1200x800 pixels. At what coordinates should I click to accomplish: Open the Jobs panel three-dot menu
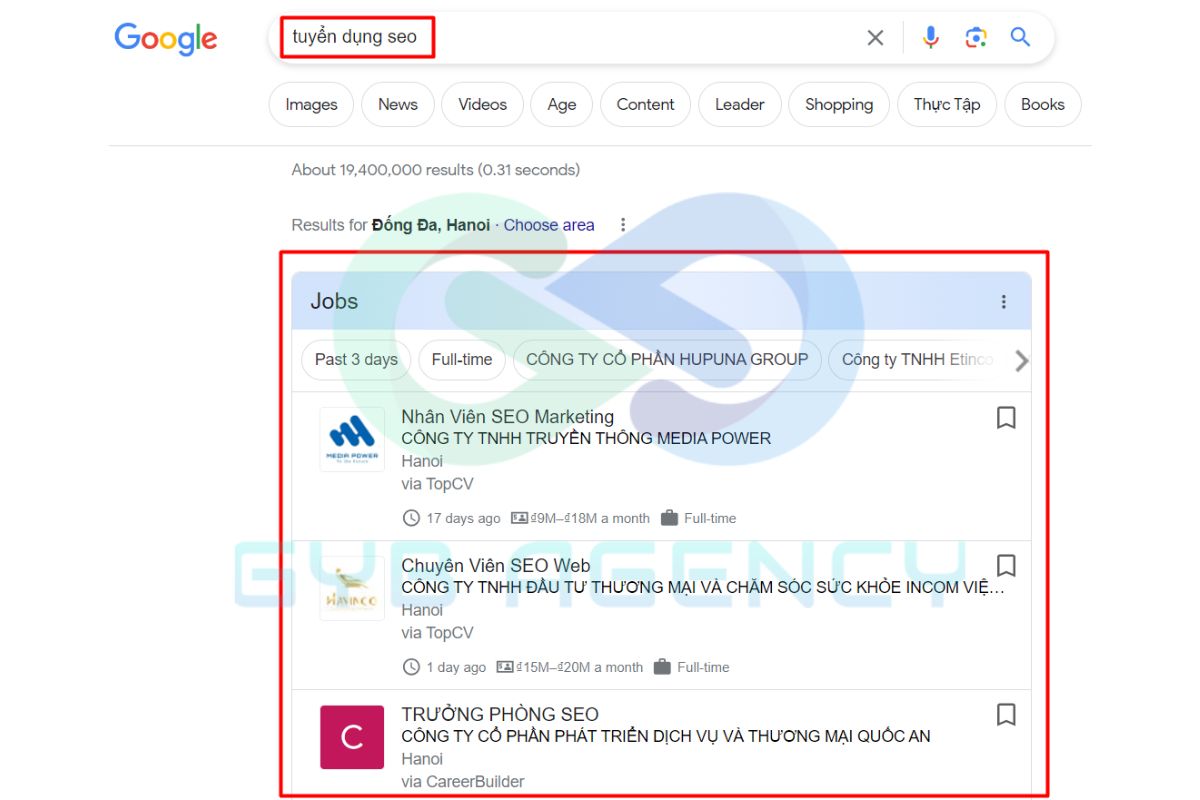(1004, 301)
